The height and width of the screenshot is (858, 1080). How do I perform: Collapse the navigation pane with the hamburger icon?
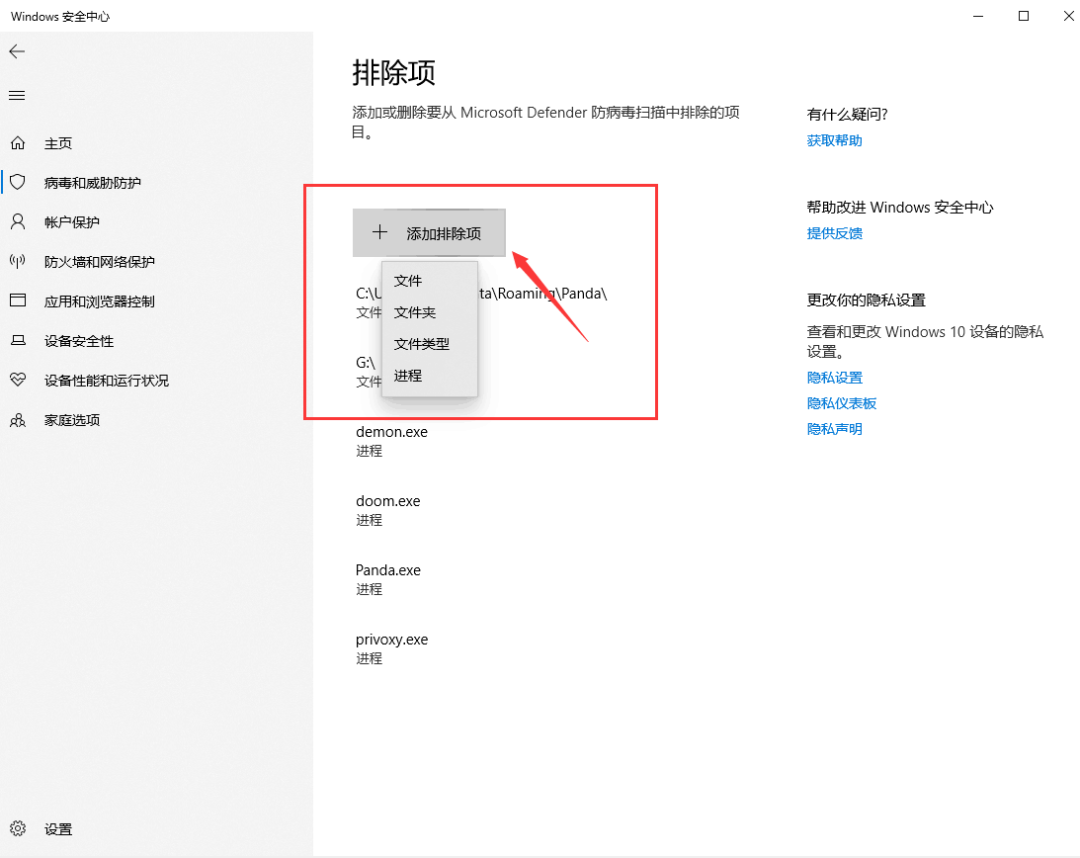17,95
